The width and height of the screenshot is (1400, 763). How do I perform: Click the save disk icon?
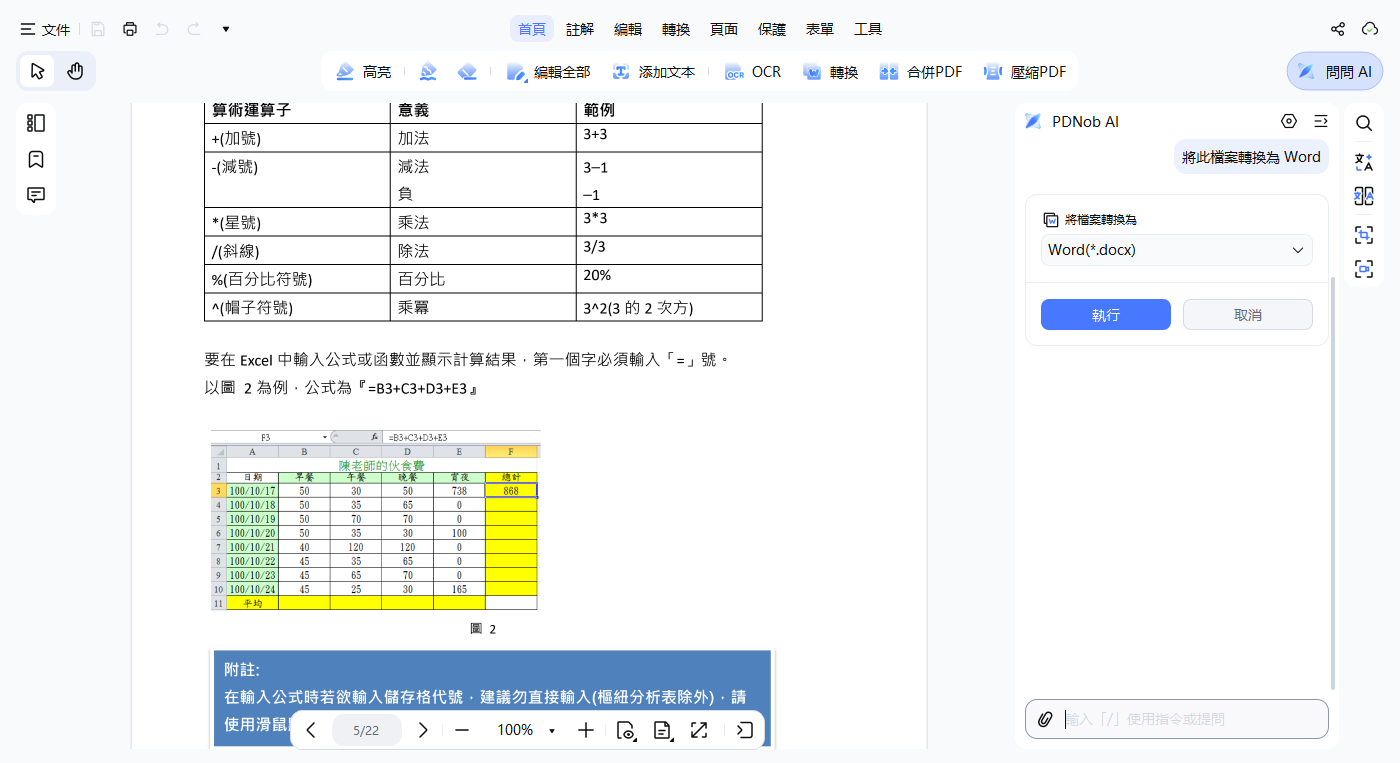pos(98,29)
